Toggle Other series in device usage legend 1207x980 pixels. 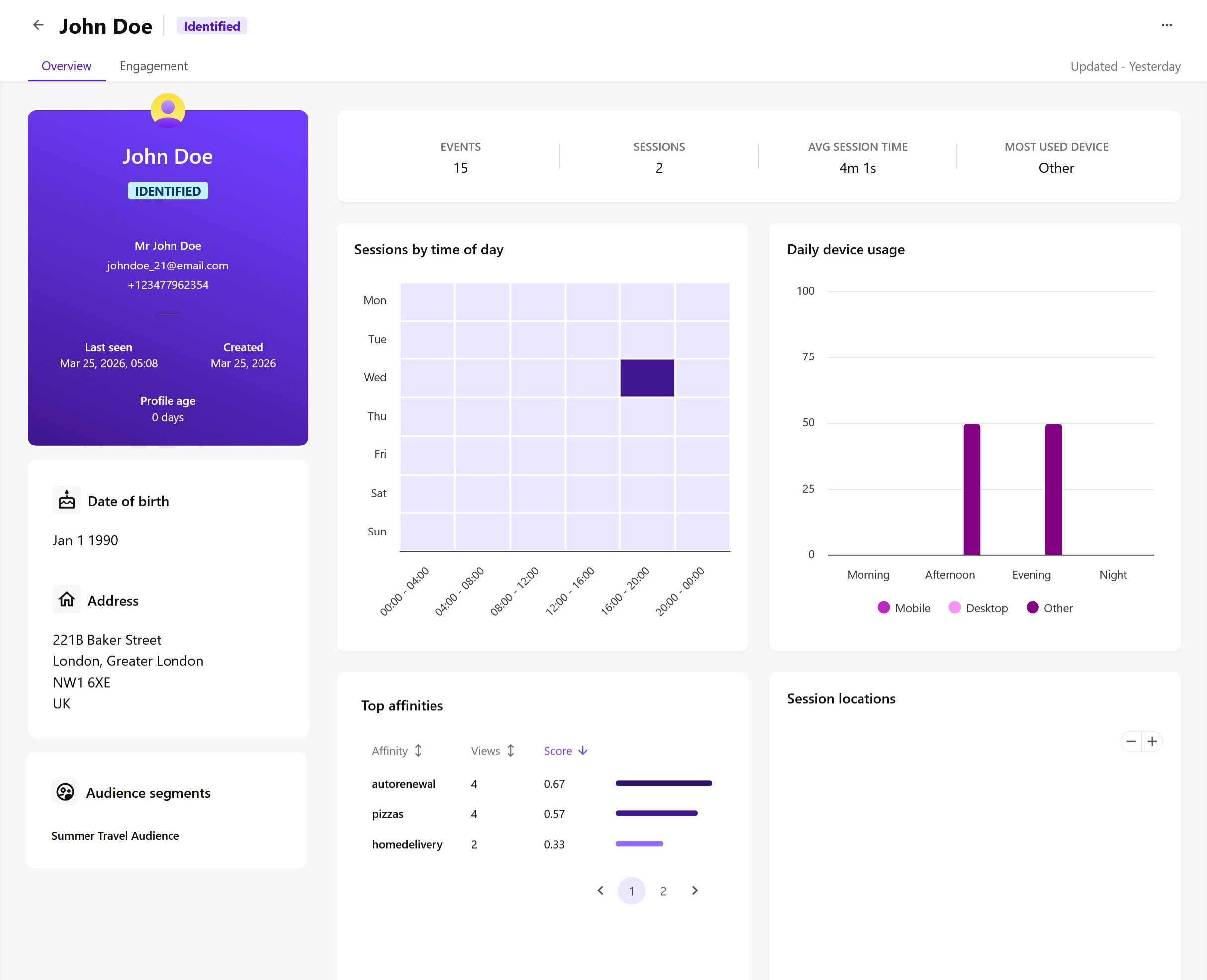pyautogui.click(x=1049, y=608)
